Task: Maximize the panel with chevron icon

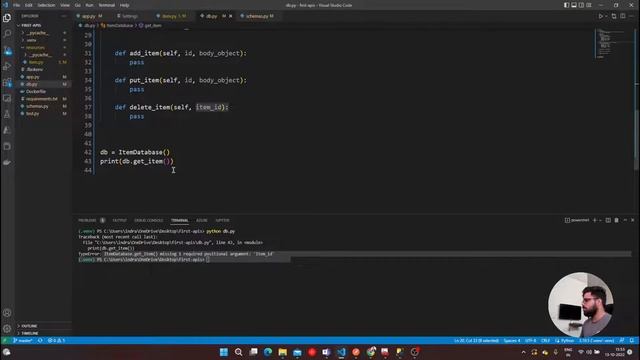Action: (x=625, y=220)
